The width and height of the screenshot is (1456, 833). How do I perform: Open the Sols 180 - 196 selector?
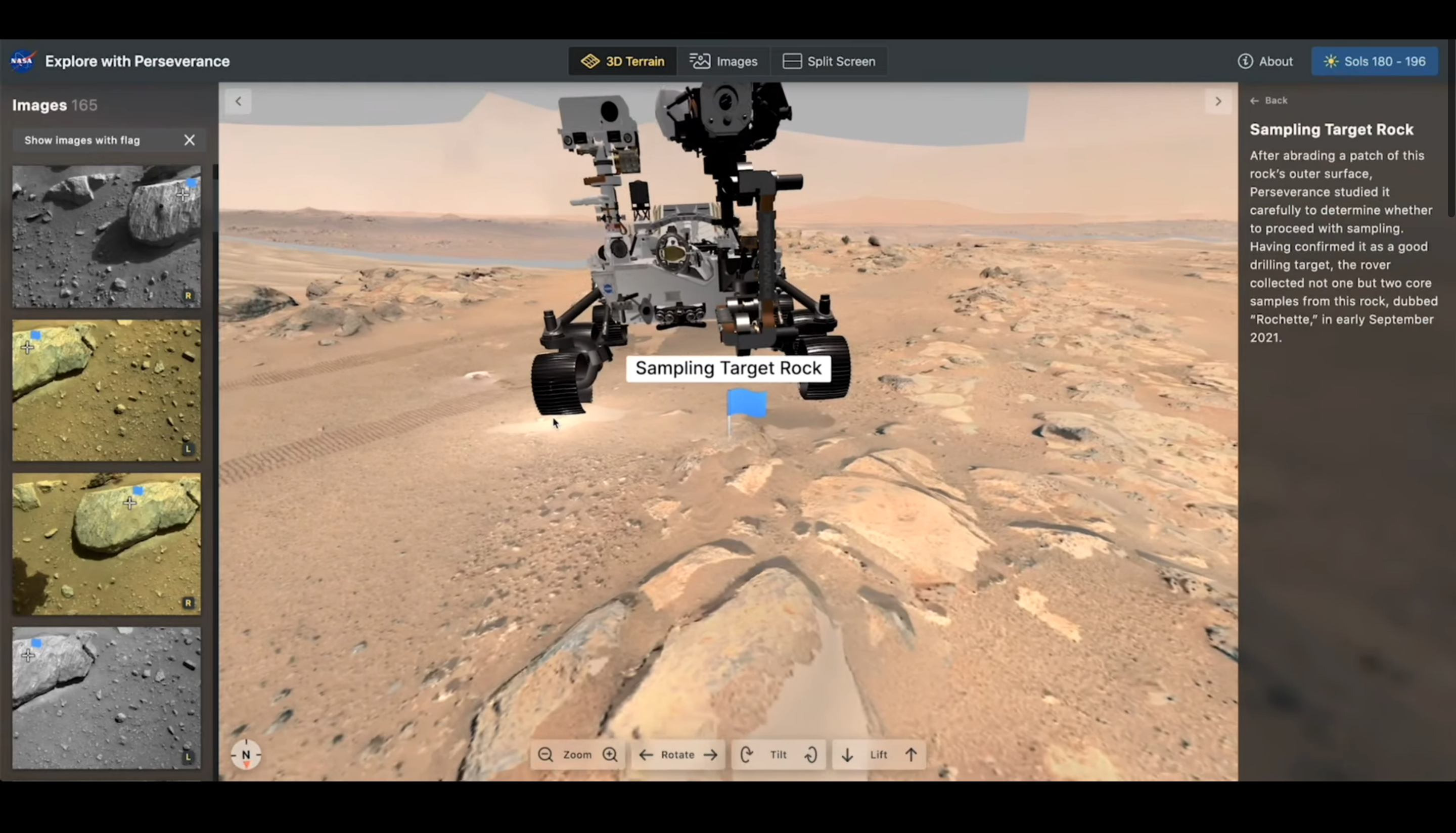[1375, 61]
